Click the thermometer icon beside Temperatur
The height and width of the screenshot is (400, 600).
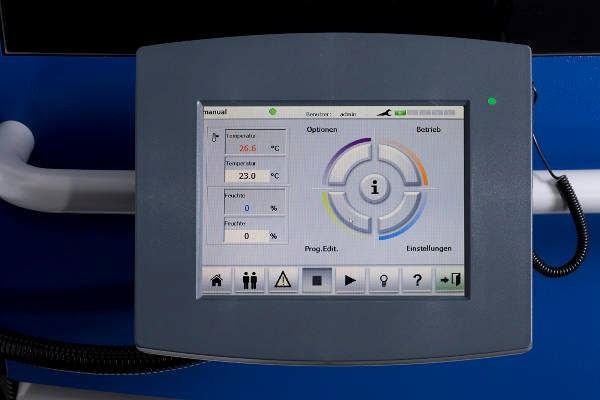[x=215, y=137]
